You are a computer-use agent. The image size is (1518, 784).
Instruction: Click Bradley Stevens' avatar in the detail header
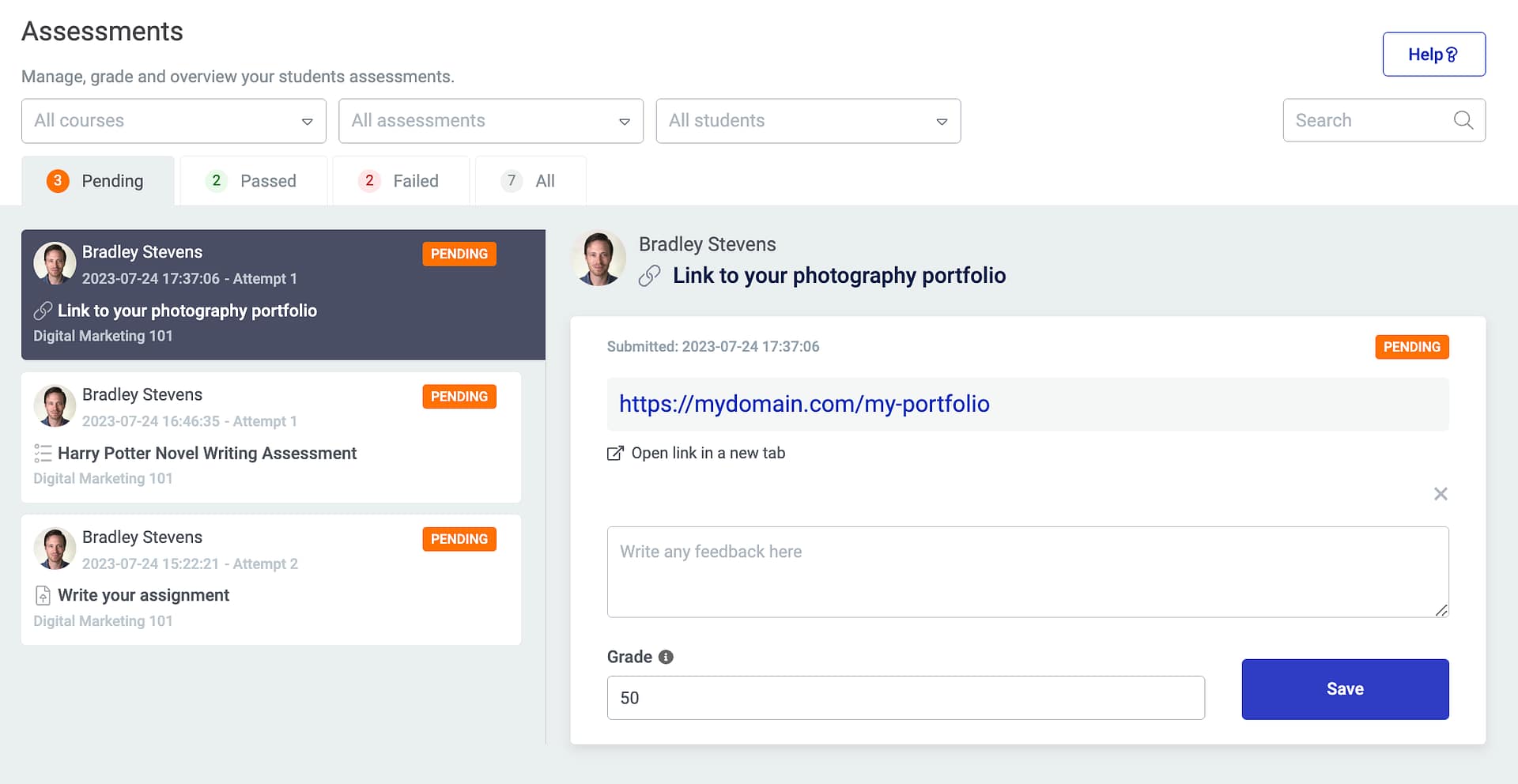click(x=599, y=258)
